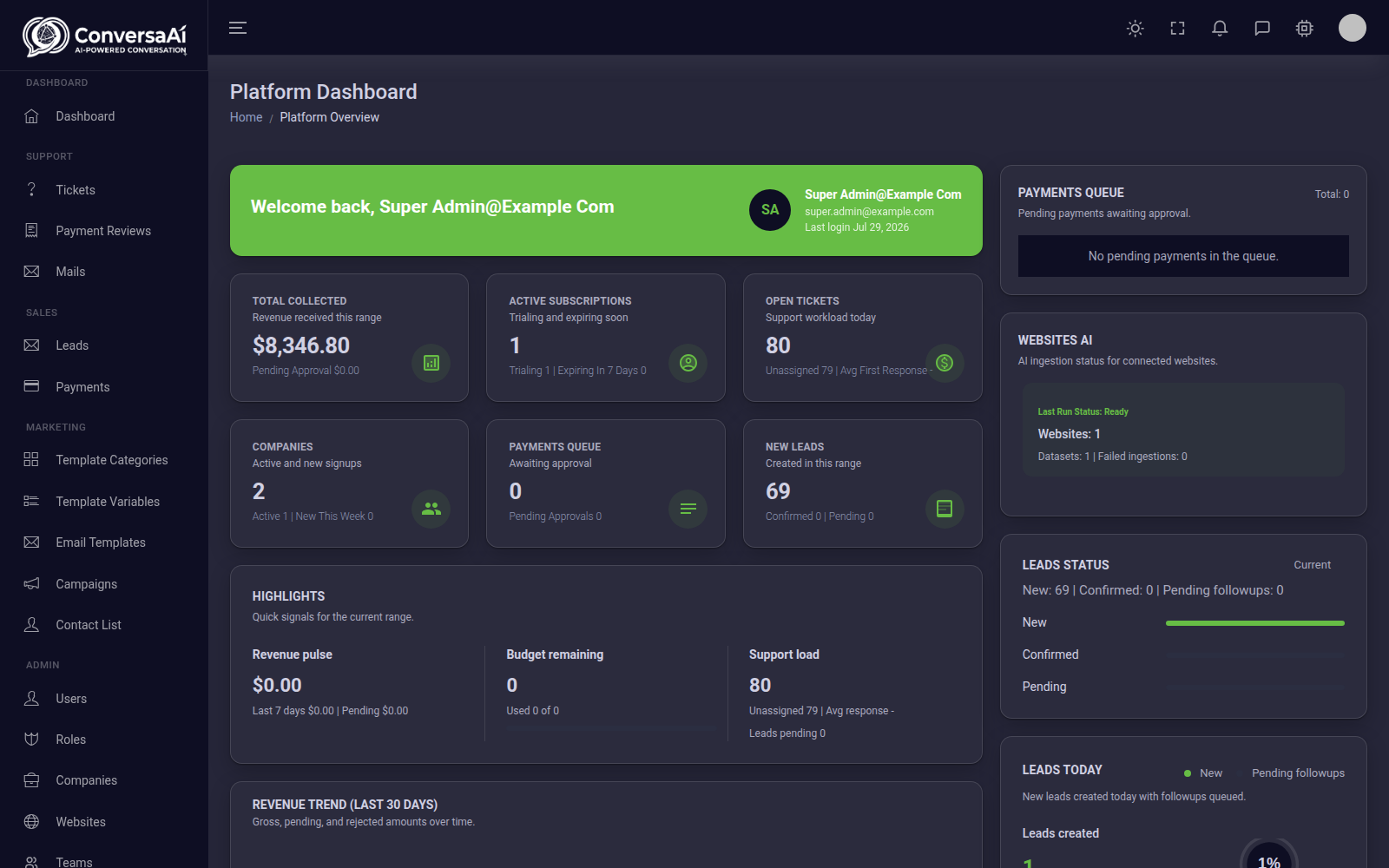The height and width of the screenshot is (868, 1389).
Task: Click the Campaigns megaphone icon
Action: click(x=31, y=583)
